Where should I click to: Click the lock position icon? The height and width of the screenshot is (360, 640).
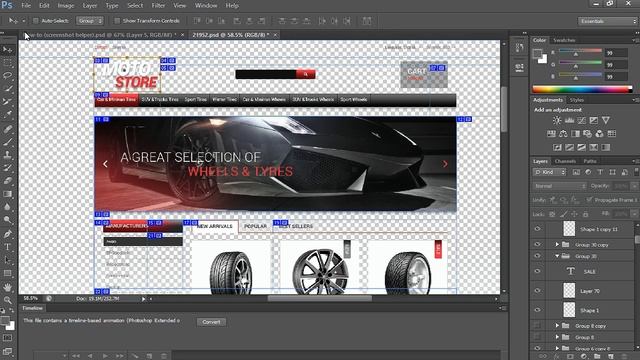(x=574, y=214)
